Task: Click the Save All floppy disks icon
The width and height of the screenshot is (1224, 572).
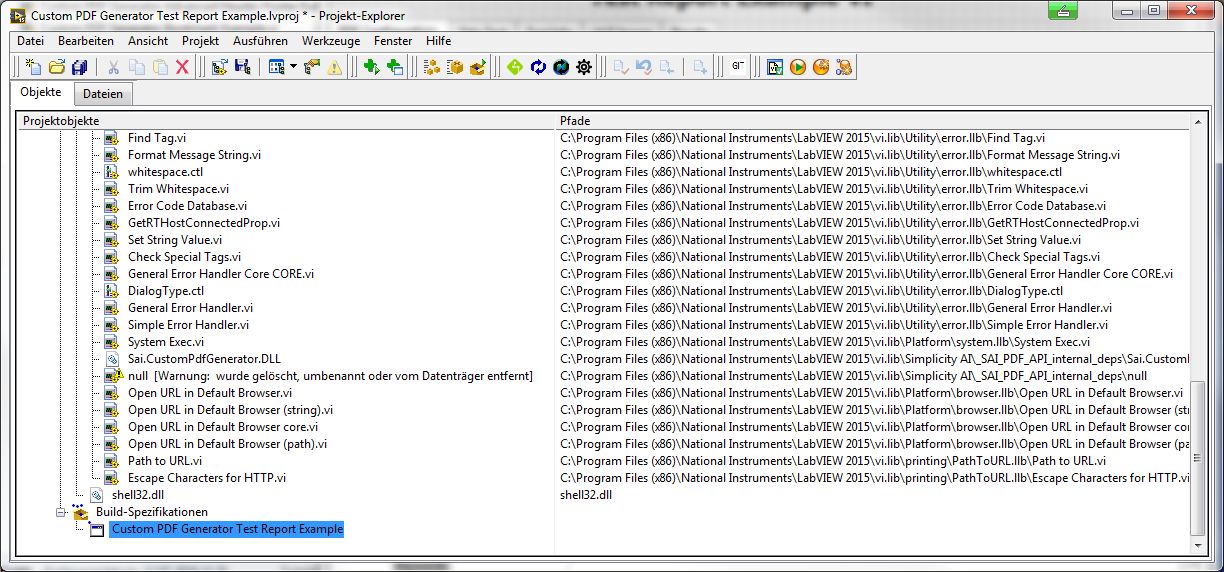Action: (80, 68)
